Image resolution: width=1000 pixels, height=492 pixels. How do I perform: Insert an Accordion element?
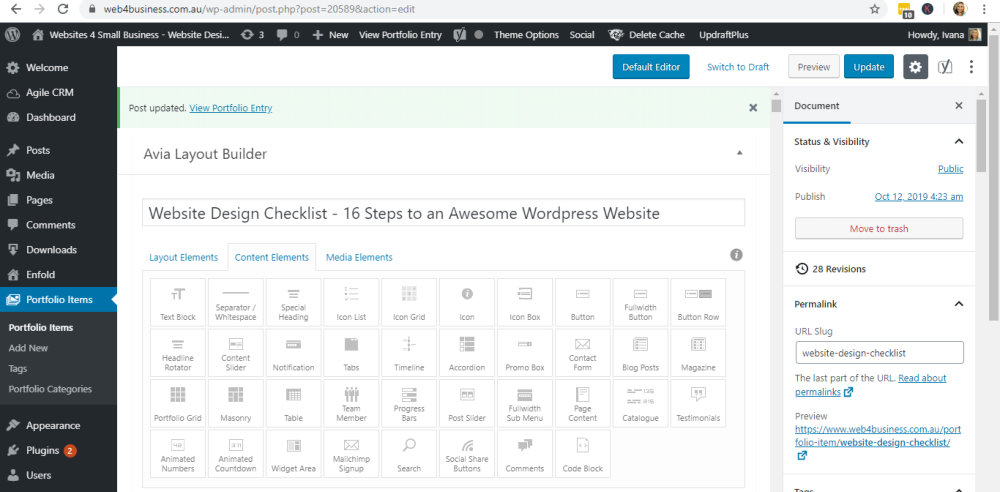click(467, 353)
